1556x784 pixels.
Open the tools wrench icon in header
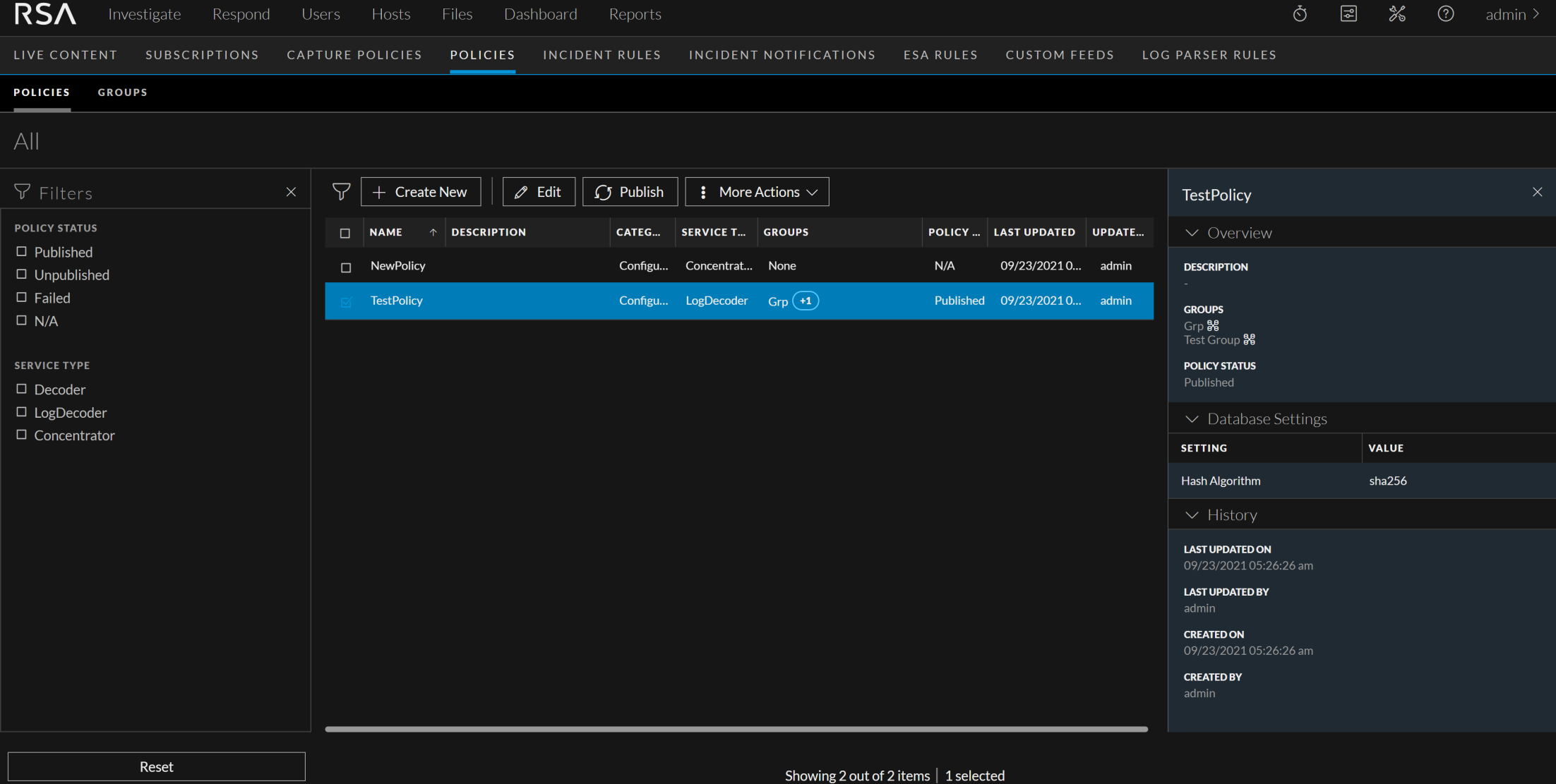(1397, 14)
